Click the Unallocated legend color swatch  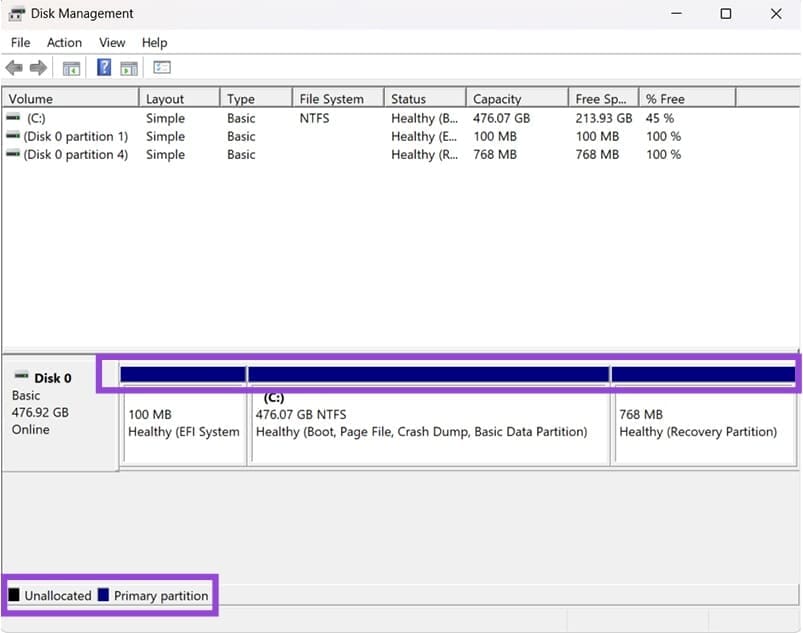[15, 595]
